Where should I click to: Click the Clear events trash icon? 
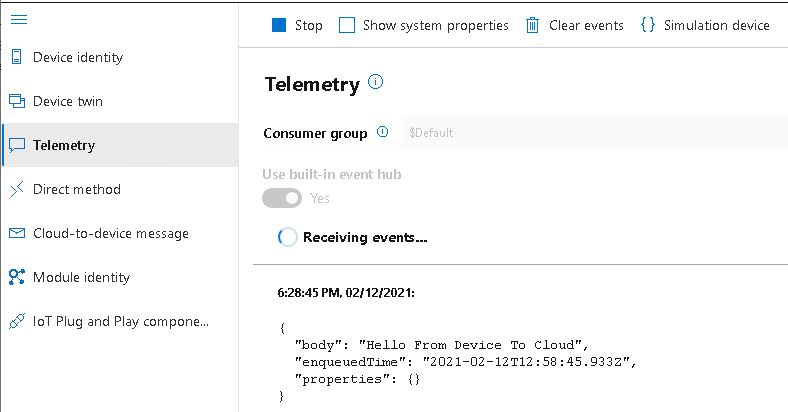[x=534, y=25]
